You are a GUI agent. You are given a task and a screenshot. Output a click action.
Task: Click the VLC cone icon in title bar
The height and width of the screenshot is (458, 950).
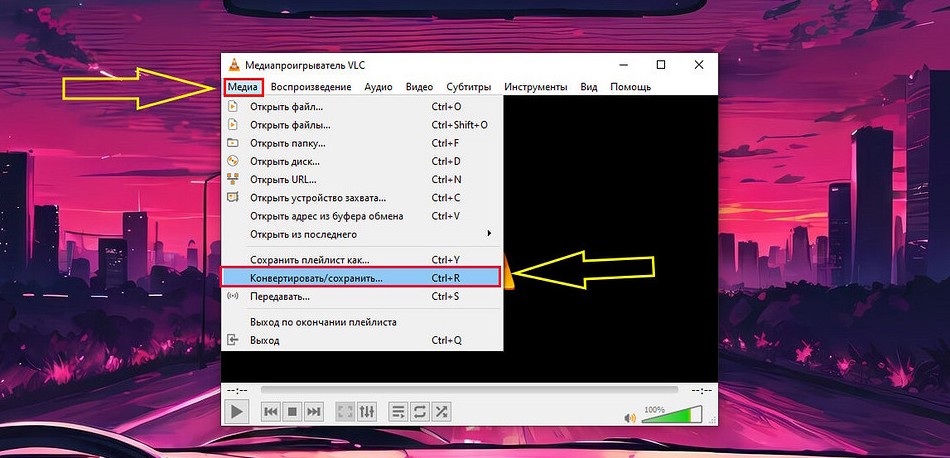point(234,65)
